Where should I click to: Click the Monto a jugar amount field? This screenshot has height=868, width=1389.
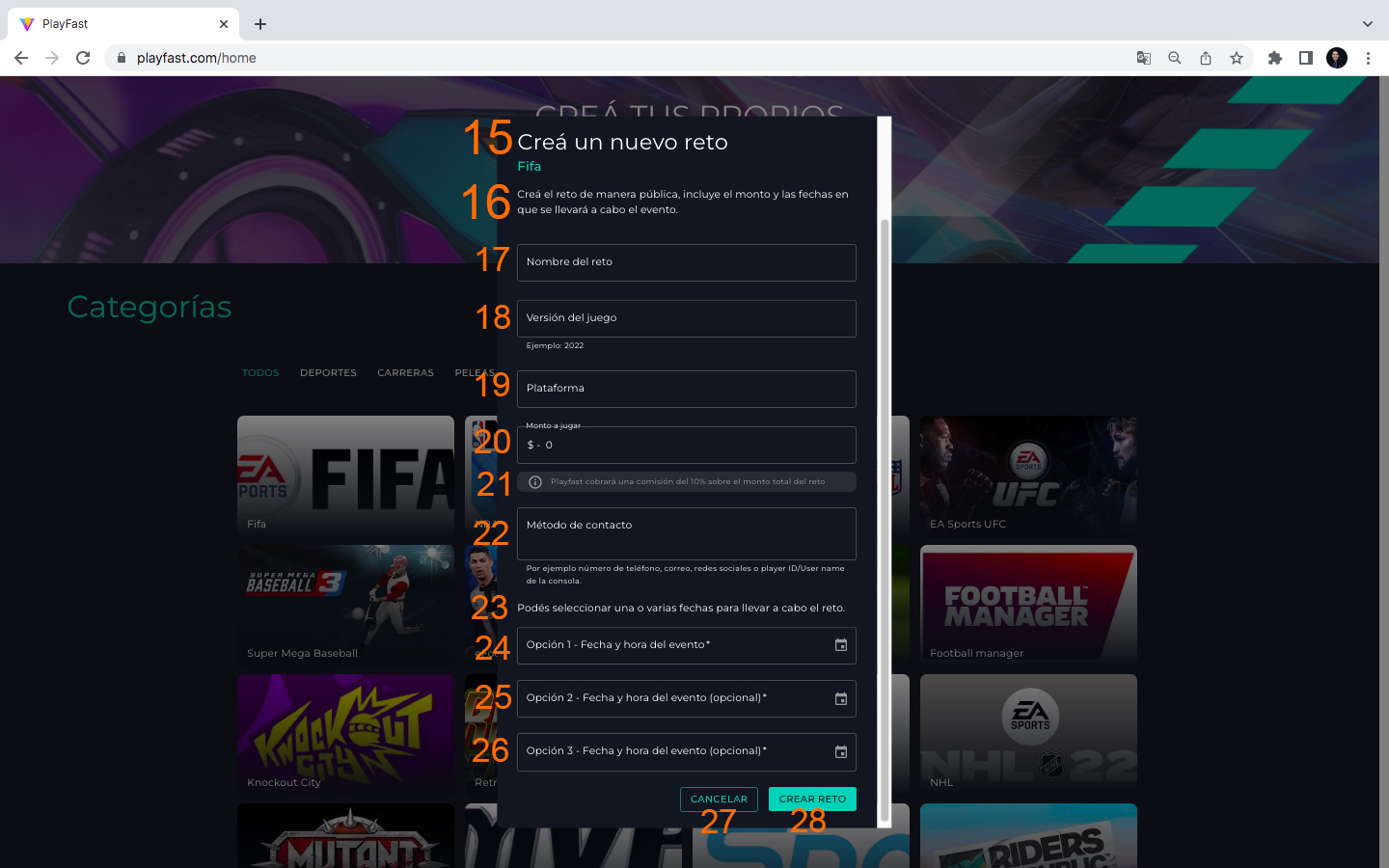(686, 445)
